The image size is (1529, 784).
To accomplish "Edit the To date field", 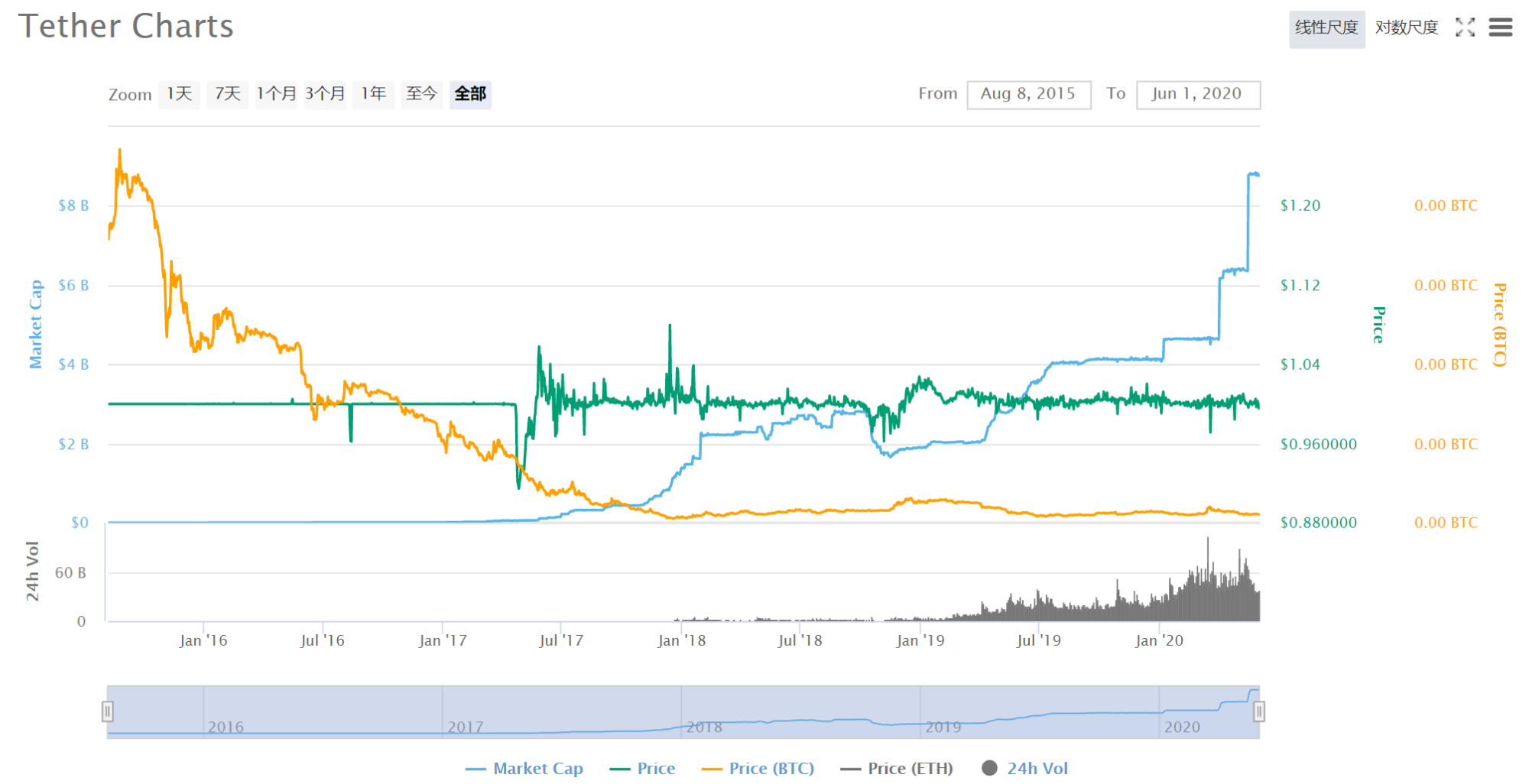I will pos(1198,95).
